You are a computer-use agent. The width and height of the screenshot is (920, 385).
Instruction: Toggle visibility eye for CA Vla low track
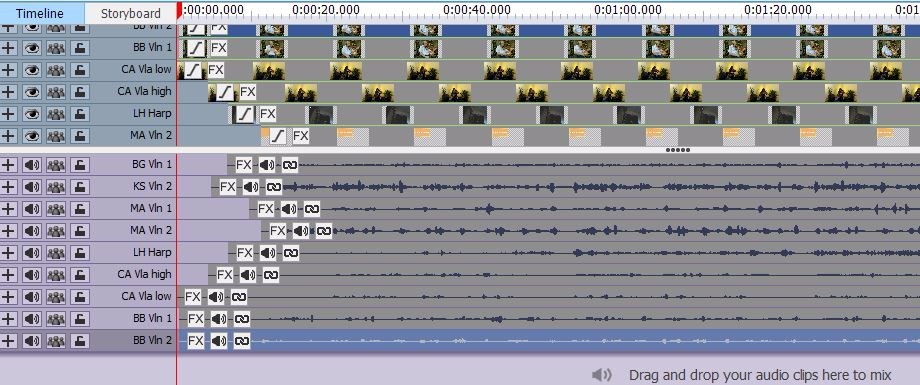click(32, 69)
